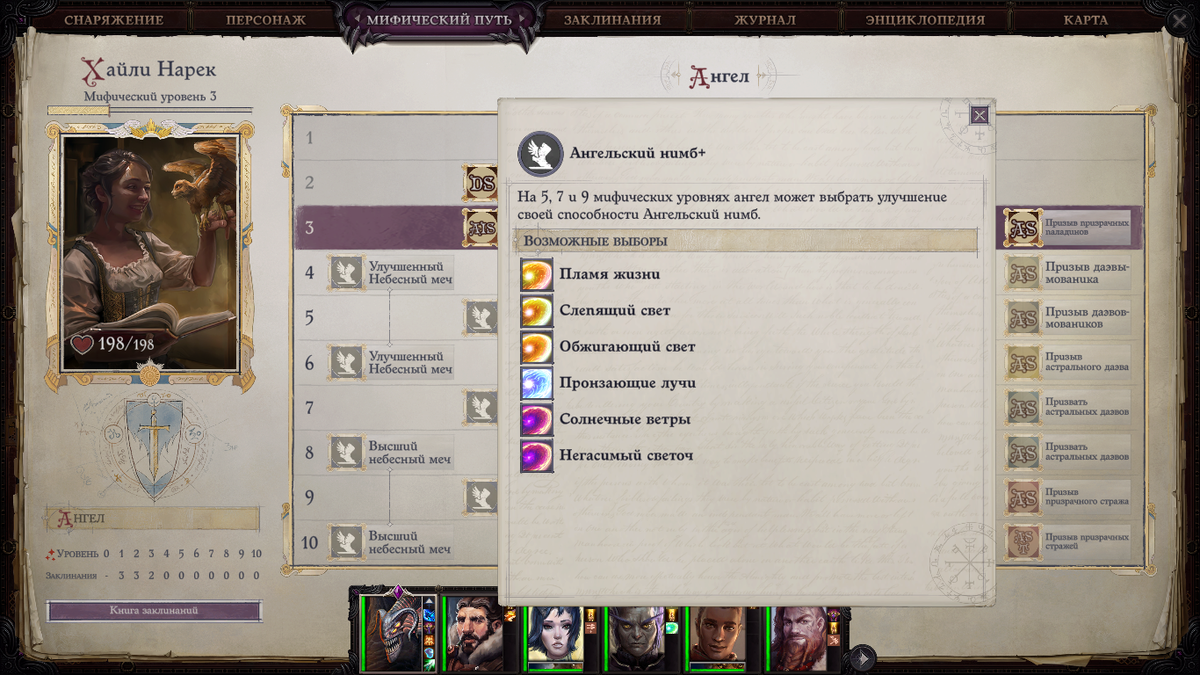Click the Солнечные ветры ability icon
The height and width of the screenshot is (675, 1200).
point(537,419)
